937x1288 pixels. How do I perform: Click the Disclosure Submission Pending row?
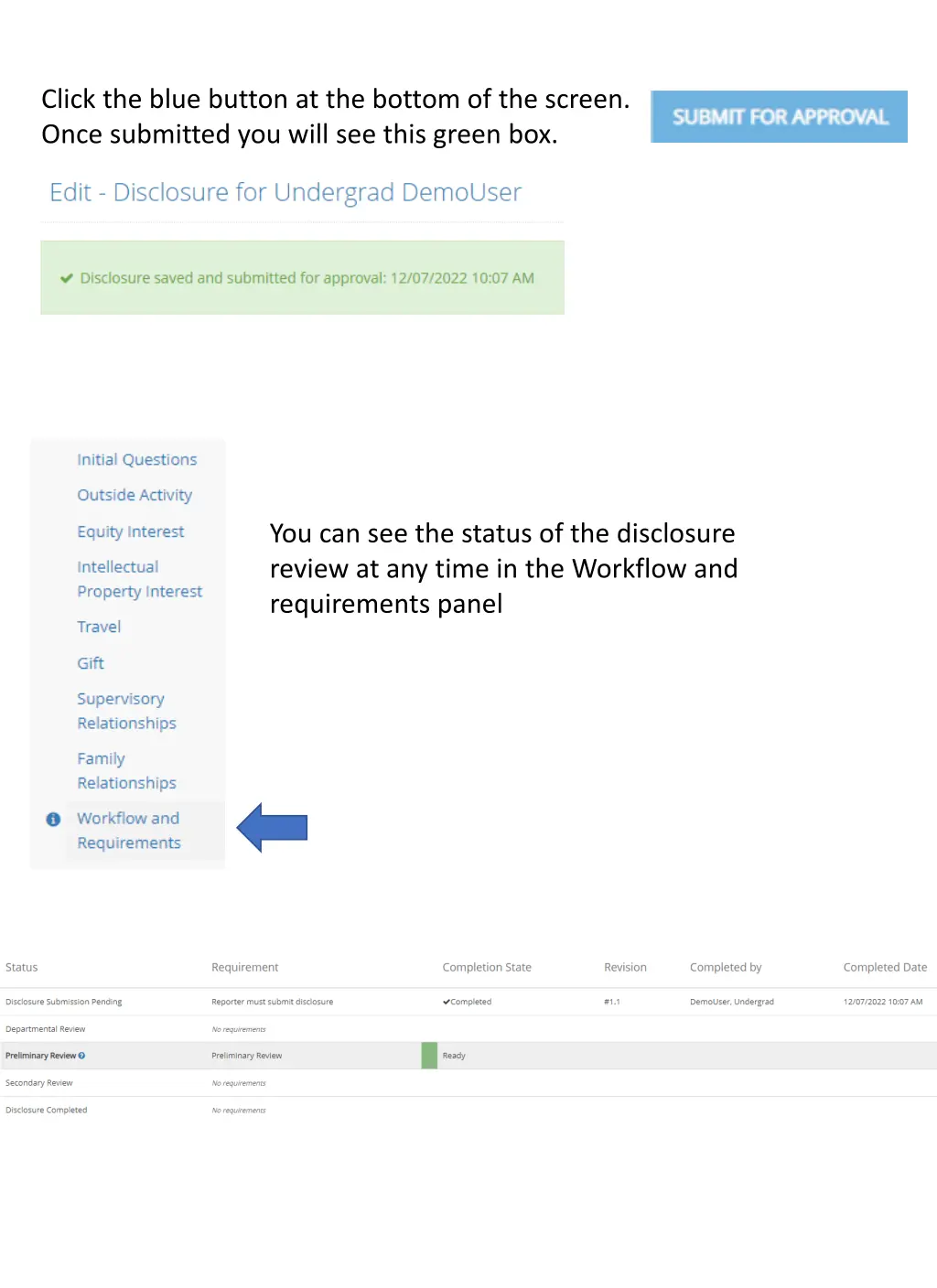click(468, 1002)
